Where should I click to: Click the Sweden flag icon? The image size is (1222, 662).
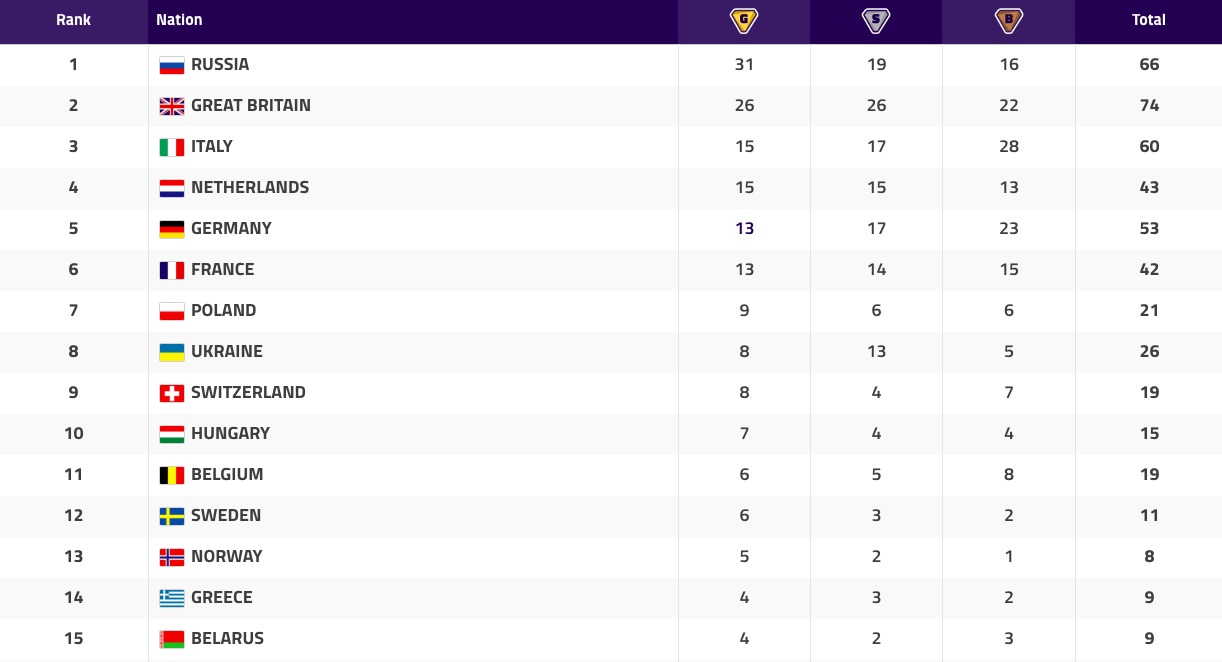(x=172, y=516)
